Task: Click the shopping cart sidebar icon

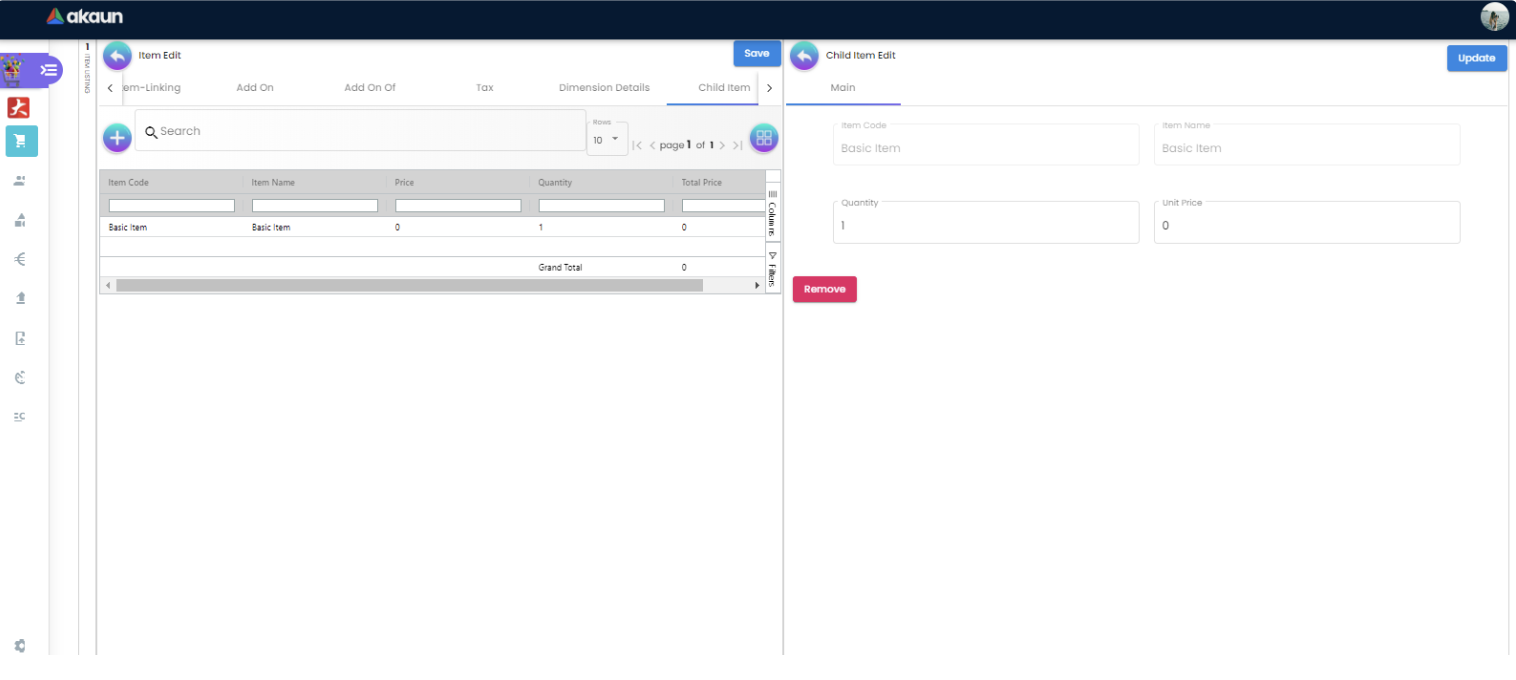Action: click(21, 142)
